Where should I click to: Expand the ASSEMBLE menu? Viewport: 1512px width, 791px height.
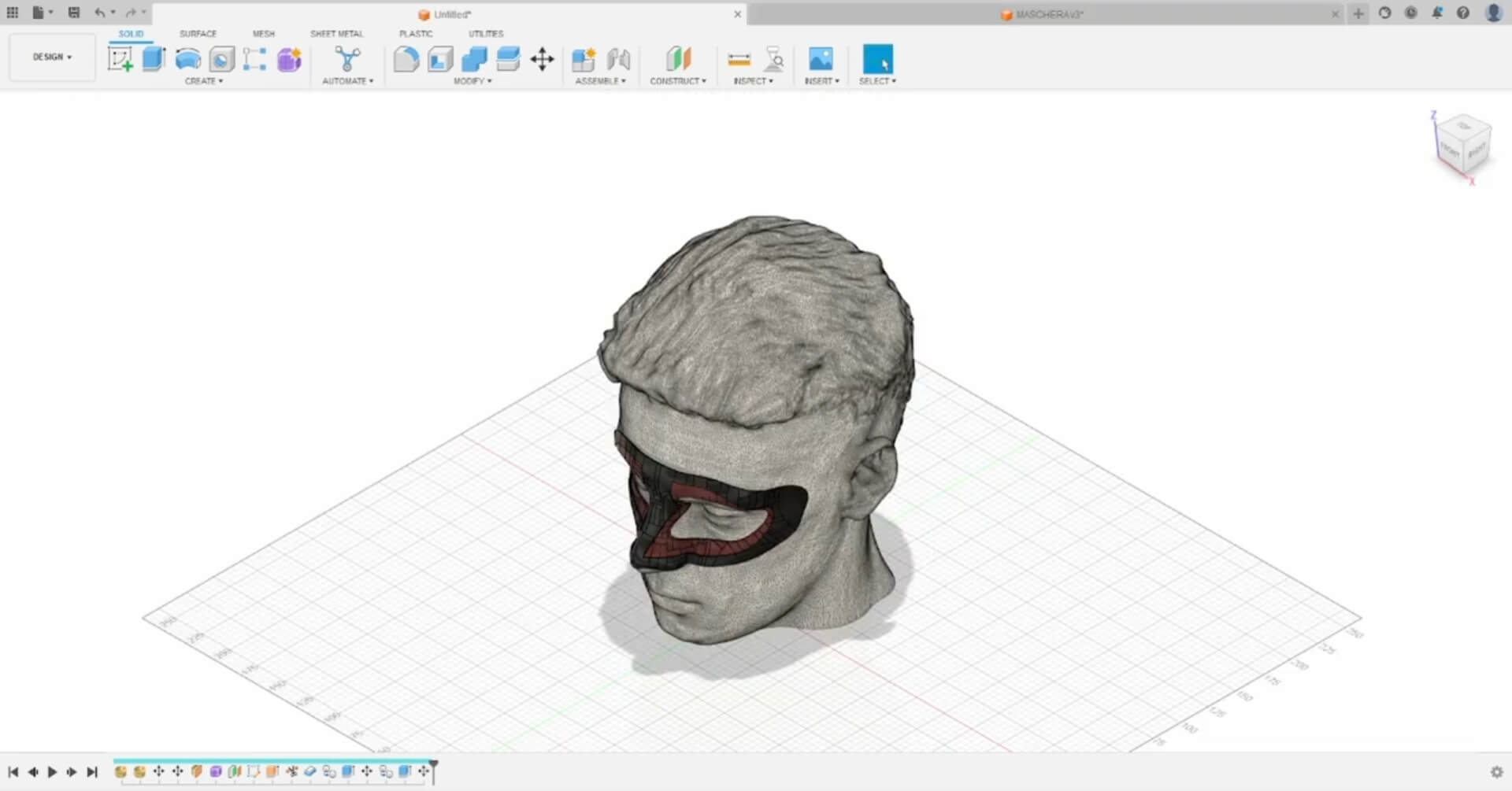(x=600, y=81)
